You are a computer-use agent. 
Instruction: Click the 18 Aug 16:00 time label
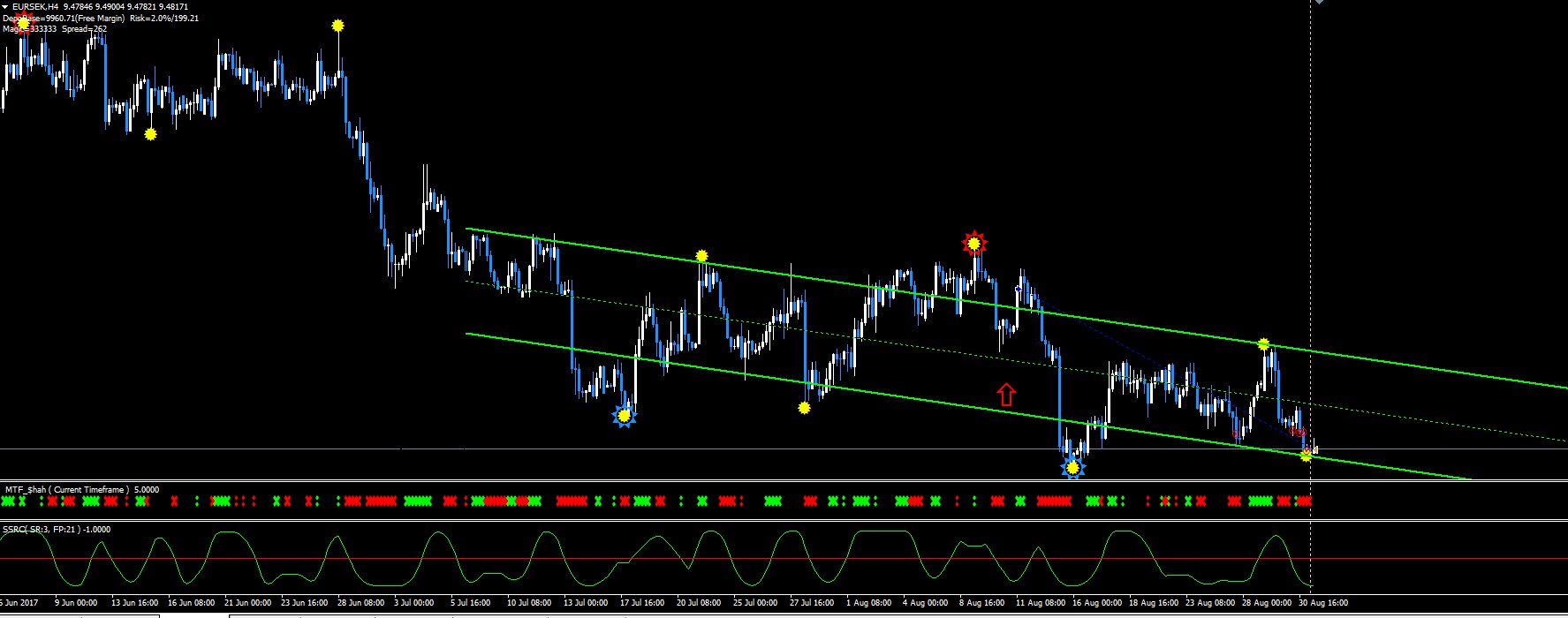coord(1154,603)
